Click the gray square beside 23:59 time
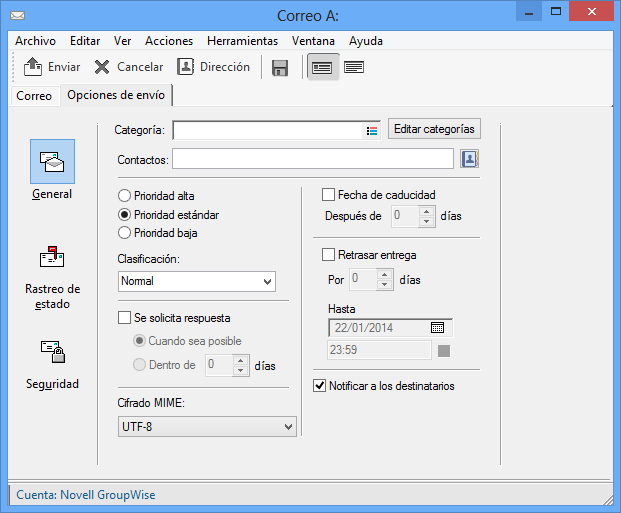 [x=444, y=351]
